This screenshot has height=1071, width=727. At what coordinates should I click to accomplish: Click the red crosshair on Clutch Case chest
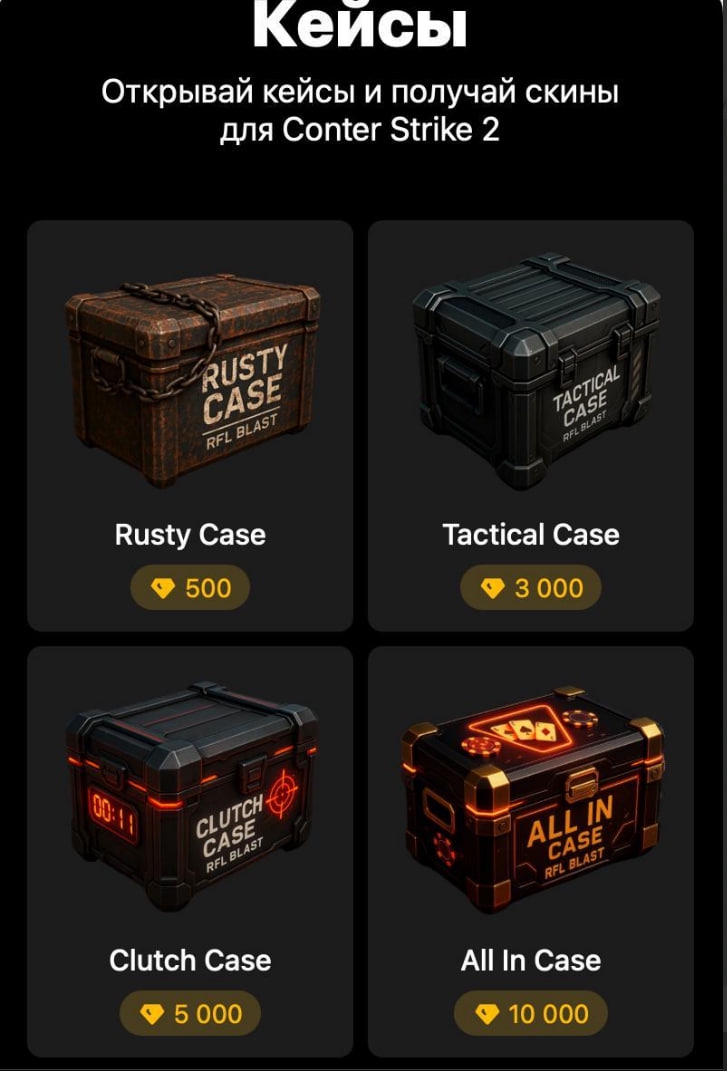click(x=282, y=795)
